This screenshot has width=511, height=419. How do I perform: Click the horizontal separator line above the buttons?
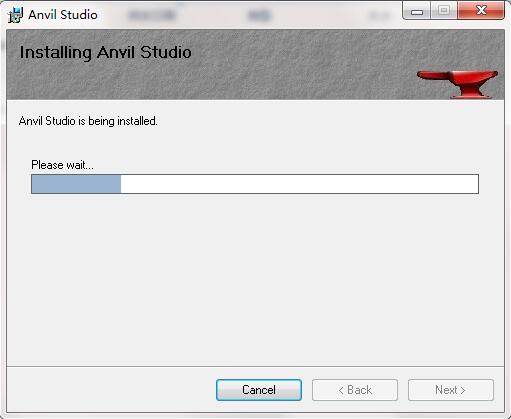coord(255,366)
